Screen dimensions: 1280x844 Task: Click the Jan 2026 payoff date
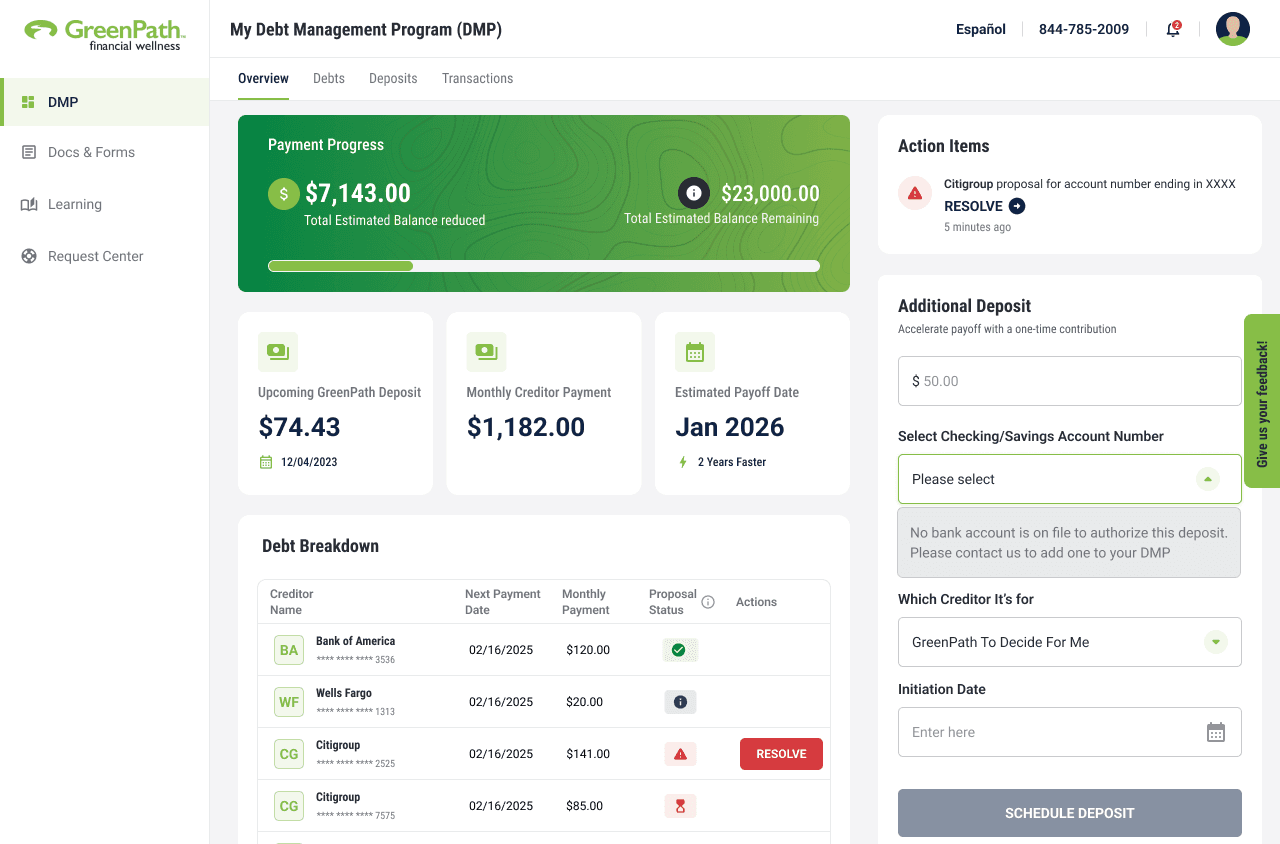pyautogui.click(x=730, y=427)
